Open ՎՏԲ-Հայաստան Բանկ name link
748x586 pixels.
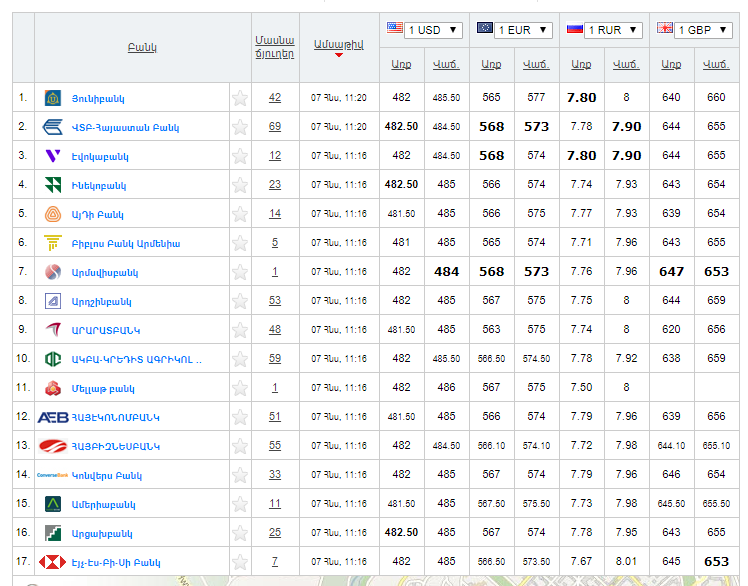(125, 128)
